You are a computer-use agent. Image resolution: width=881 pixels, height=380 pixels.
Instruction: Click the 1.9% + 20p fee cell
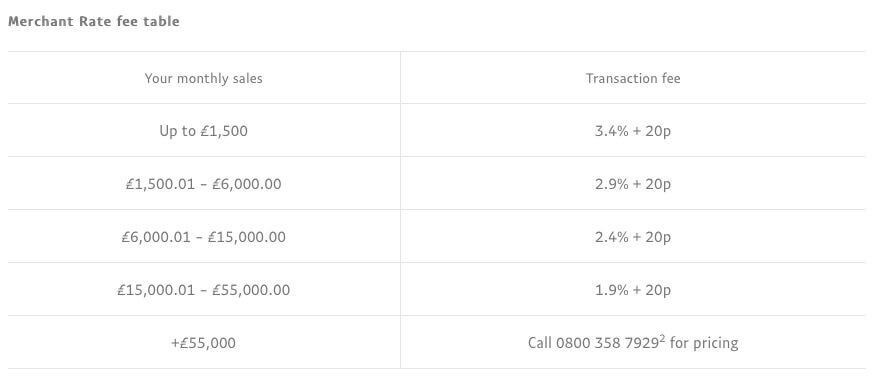click(633, 289)
